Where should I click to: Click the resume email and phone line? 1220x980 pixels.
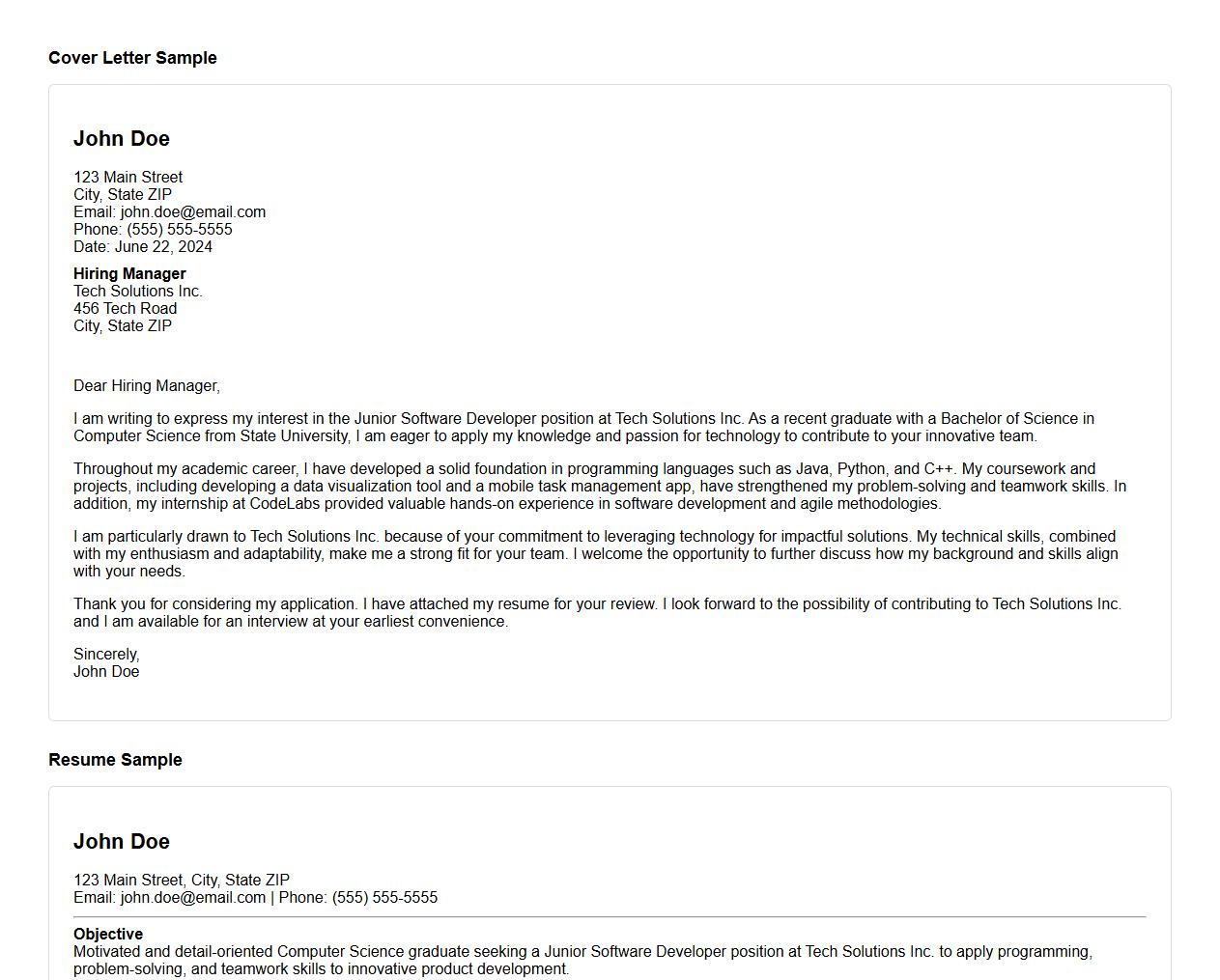[255, 898]
